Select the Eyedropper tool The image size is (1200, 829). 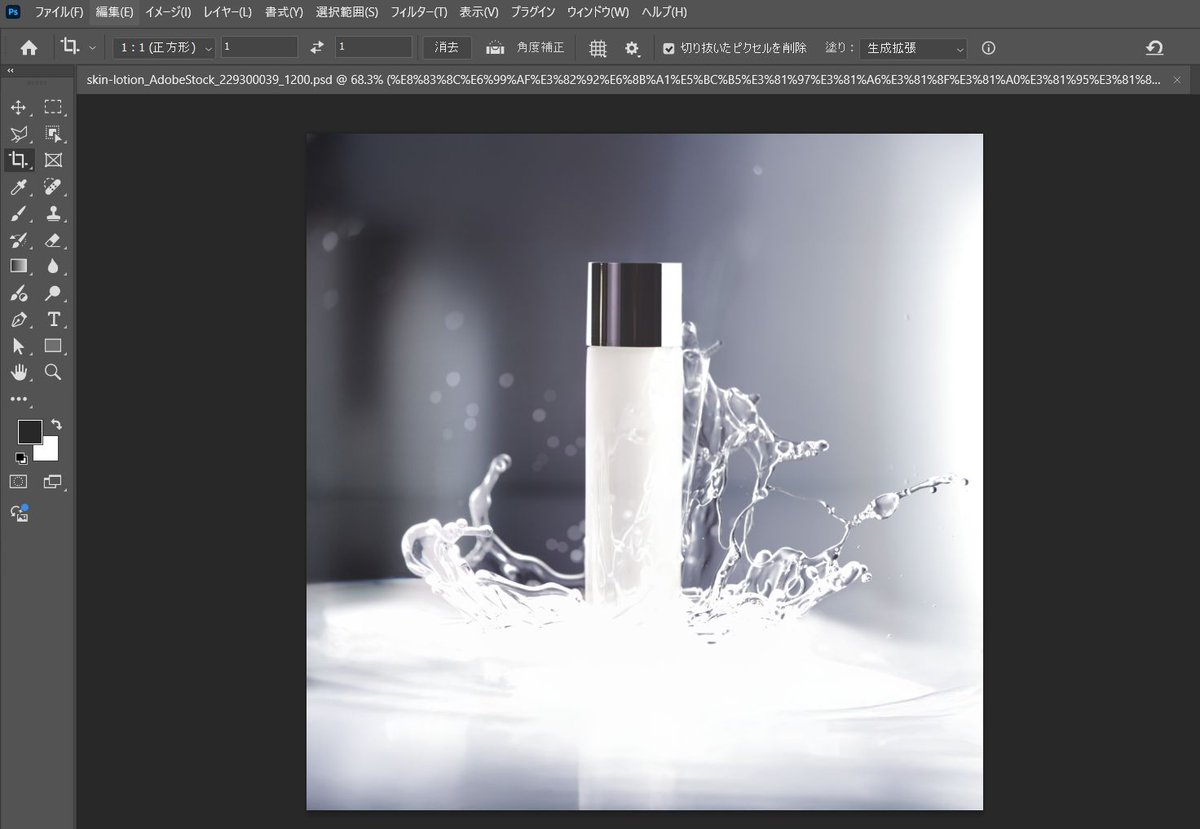[18, 187]
